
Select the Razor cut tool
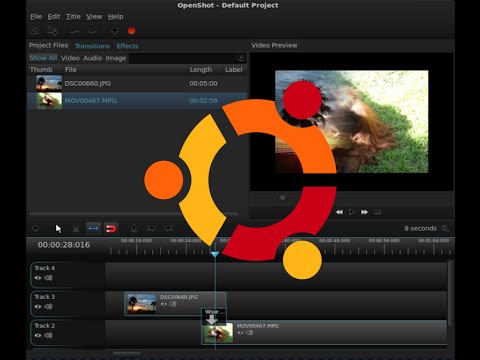pos(76,229)
